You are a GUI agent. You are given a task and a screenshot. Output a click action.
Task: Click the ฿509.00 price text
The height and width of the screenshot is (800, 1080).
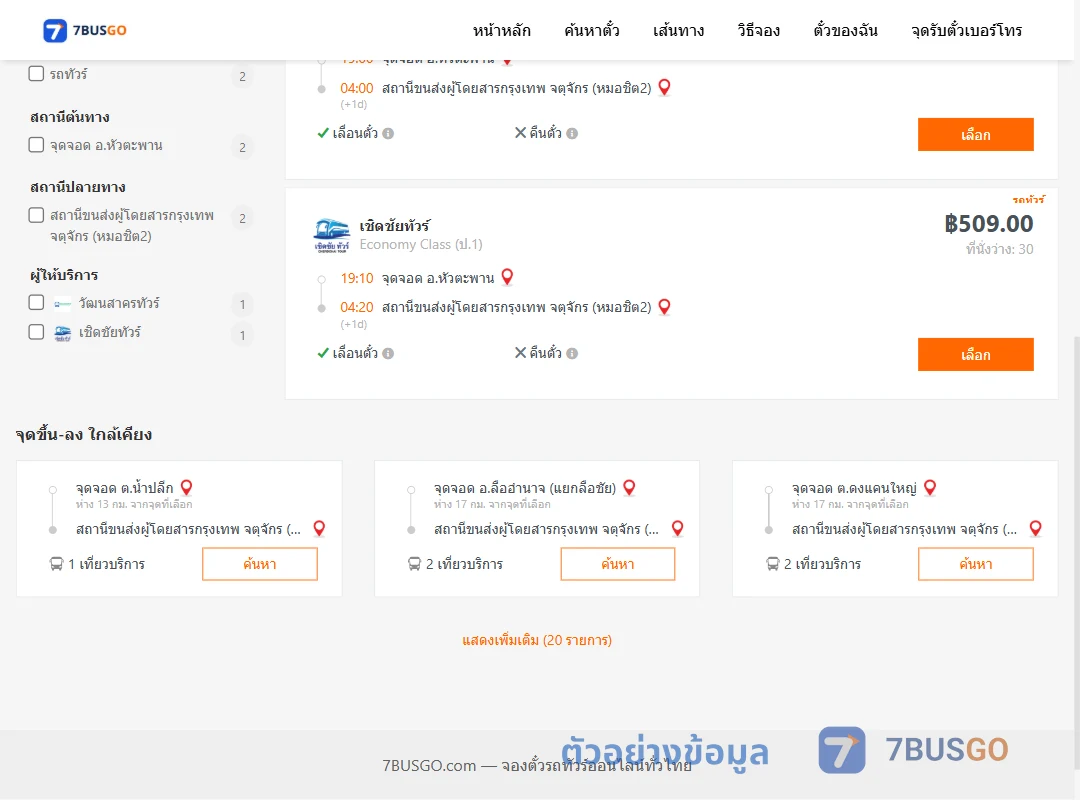point(988,224)
